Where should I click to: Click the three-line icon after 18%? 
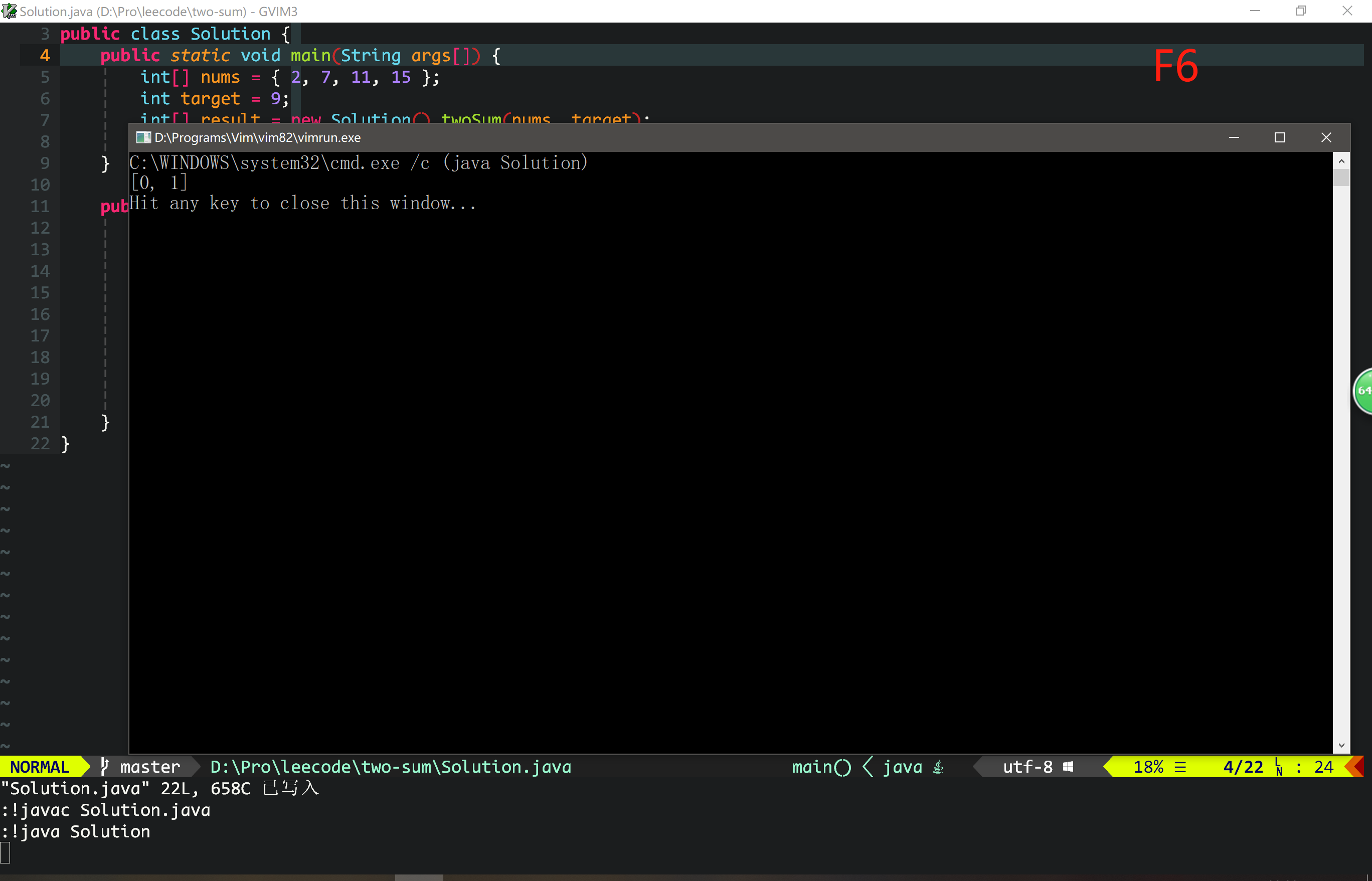pos(1180,767)
